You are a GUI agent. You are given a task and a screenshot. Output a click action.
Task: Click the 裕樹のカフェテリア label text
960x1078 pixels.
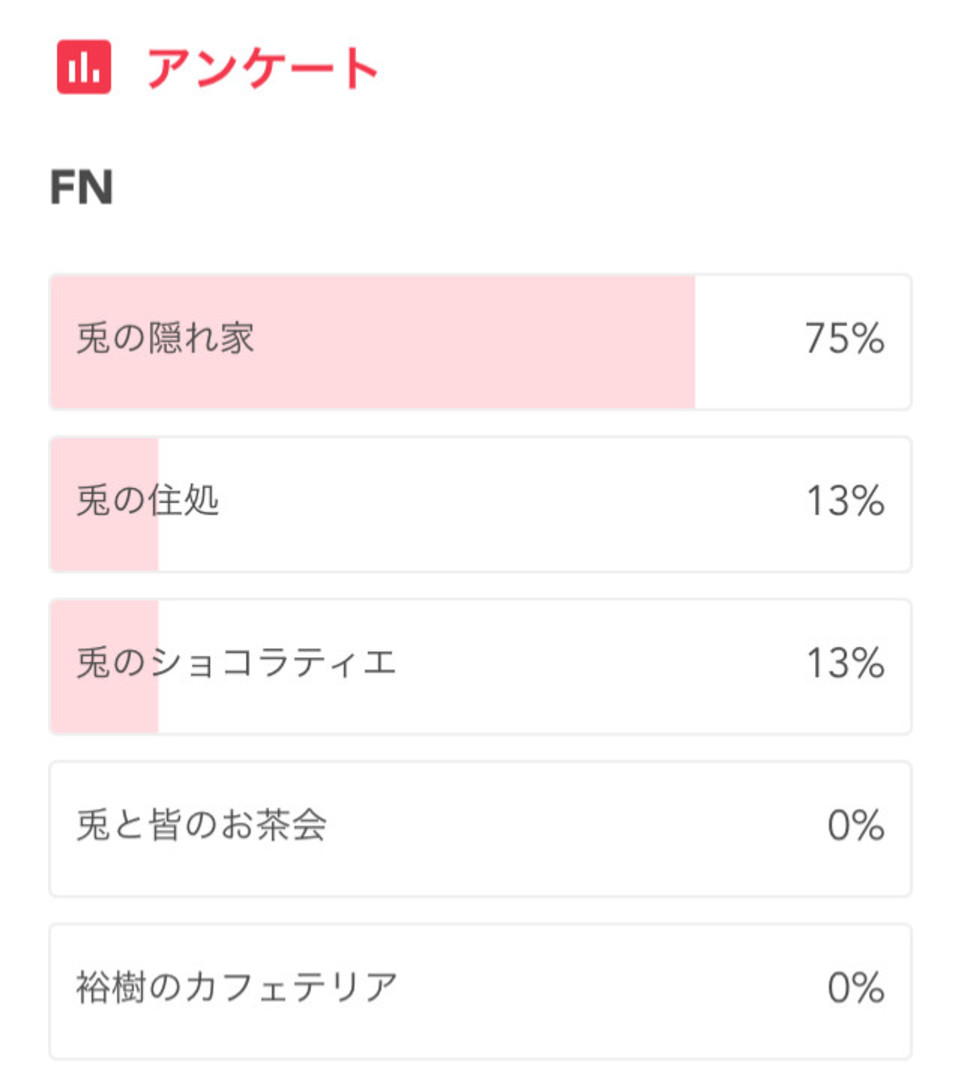click(x=237, y=987)
